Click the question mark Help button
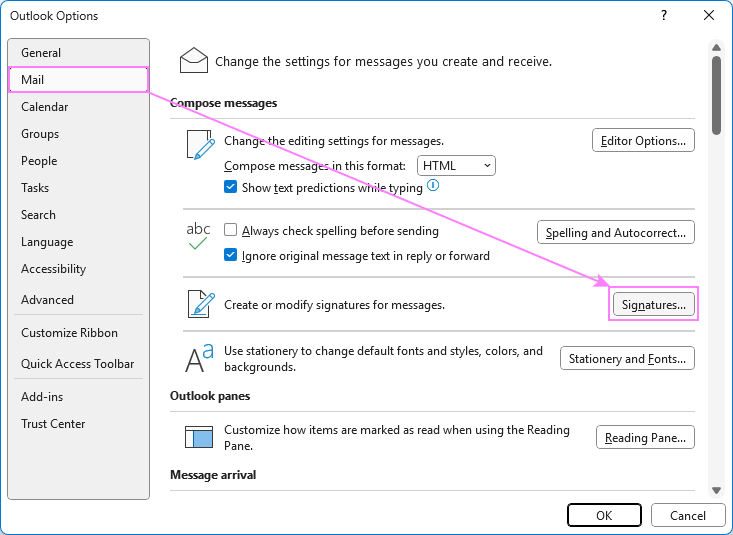The image size is (733, 535). point(664,15)
